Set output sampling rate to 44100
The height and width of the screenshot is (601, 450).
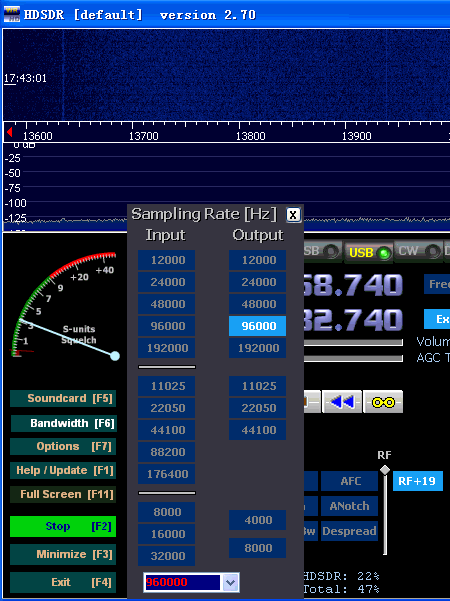coord(258,430)
